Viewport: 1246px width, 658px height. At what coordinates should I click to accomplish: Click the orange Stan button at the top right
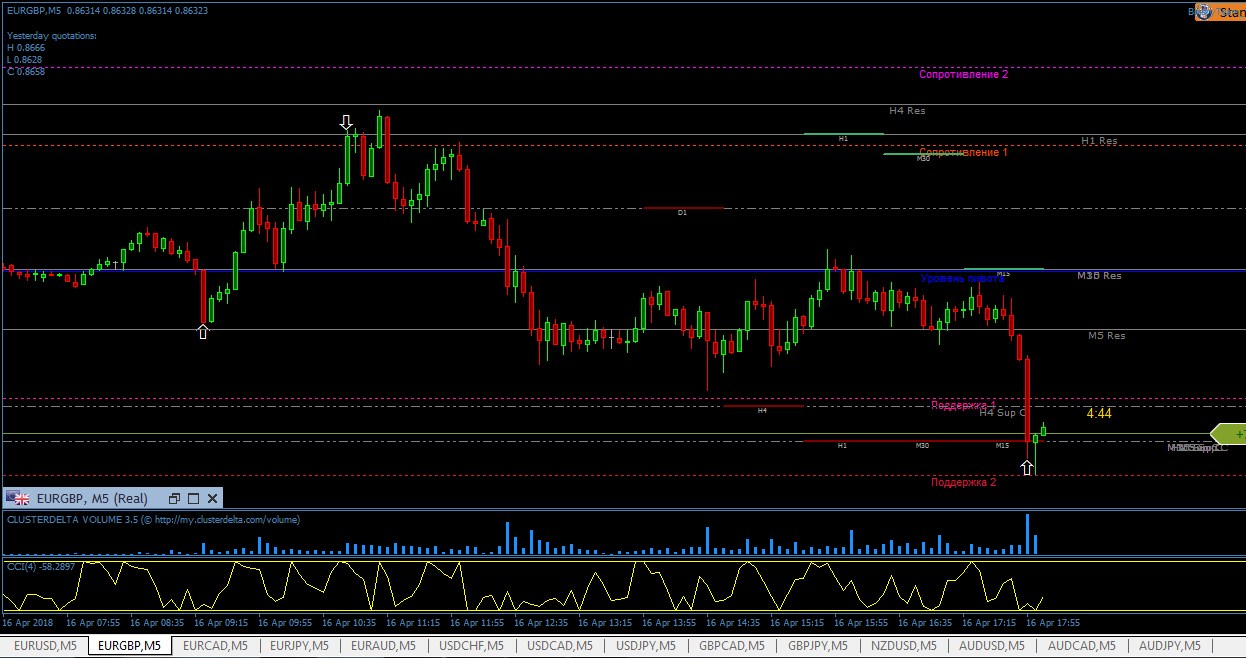point(1220,12)
